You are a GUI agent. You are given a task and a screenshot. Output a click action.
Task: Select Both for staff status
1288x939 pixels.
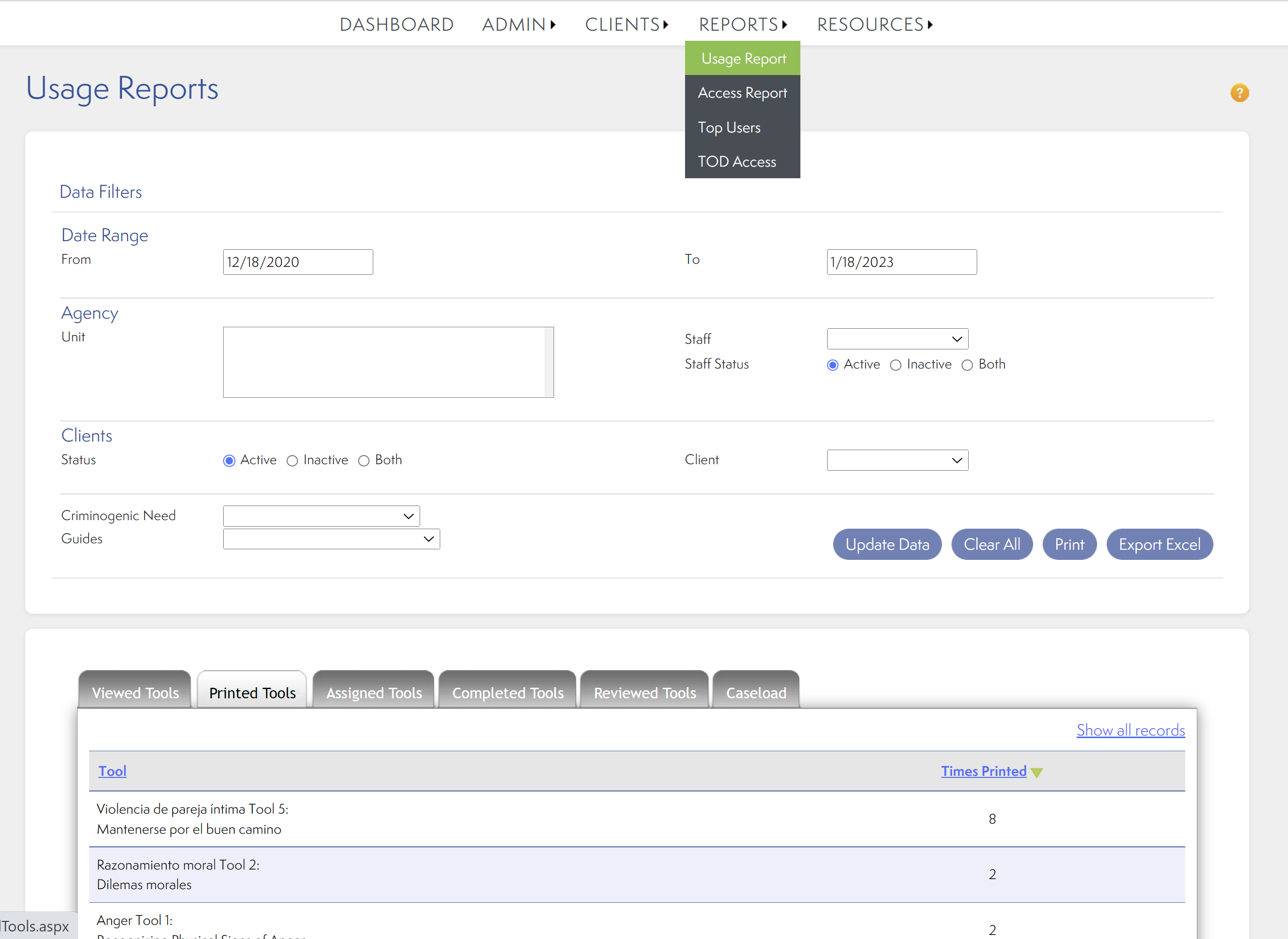point(967,365)
